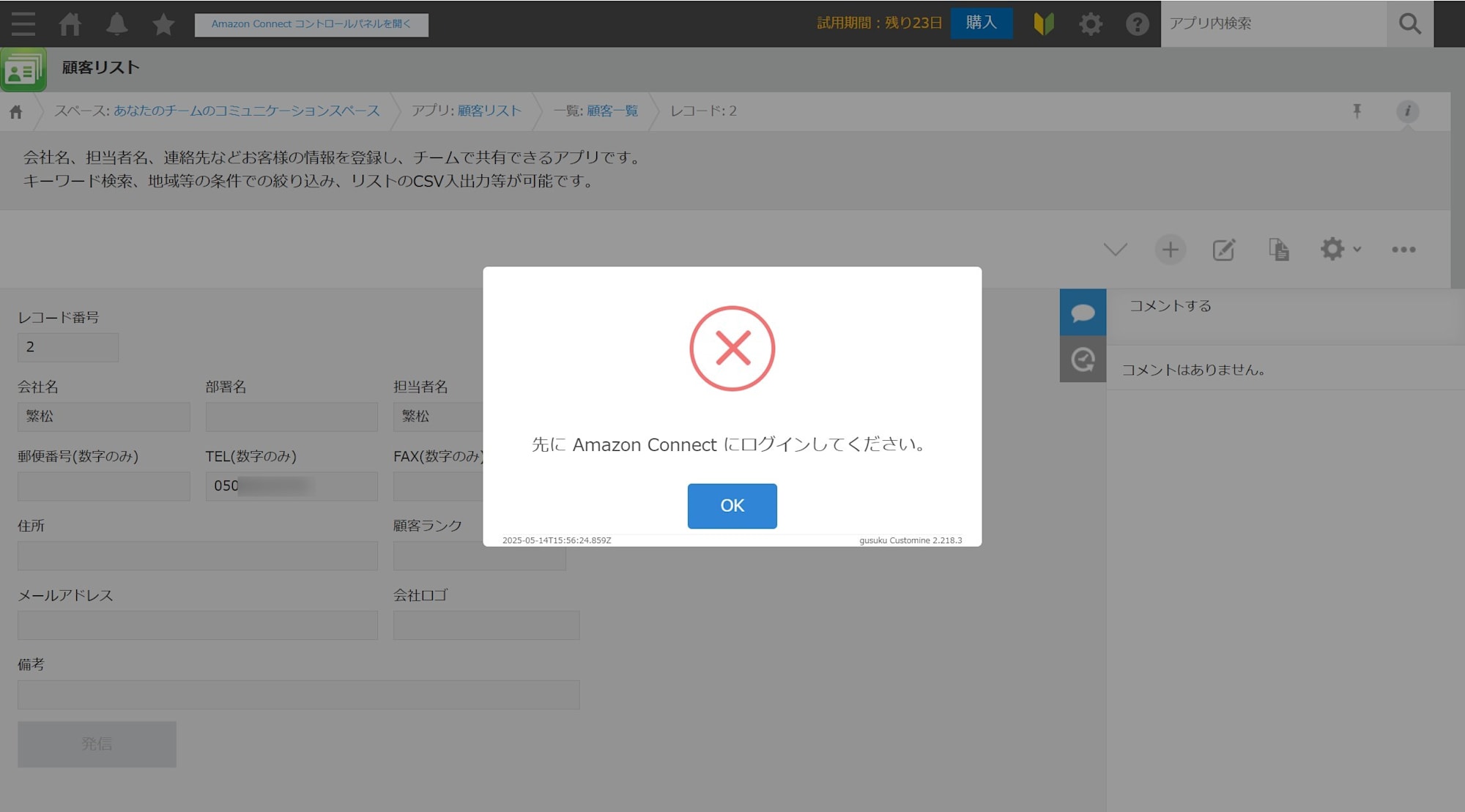Open record settings gear dropdown

(x=1340, y=250)
